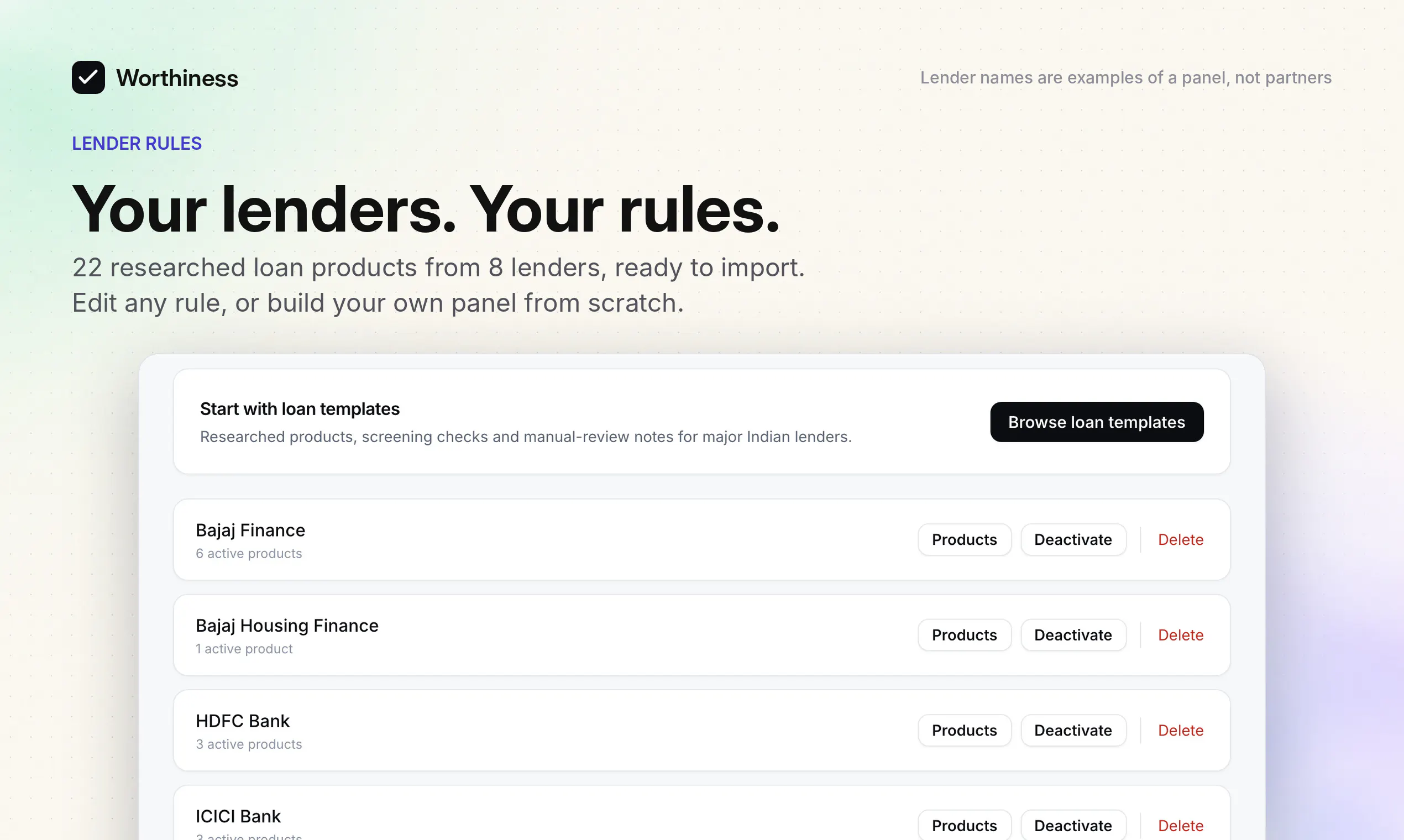Select the Worthiness brand name text
This screenshot has width=1404, height=840.
pyautogui.click(x=177, y=78)
